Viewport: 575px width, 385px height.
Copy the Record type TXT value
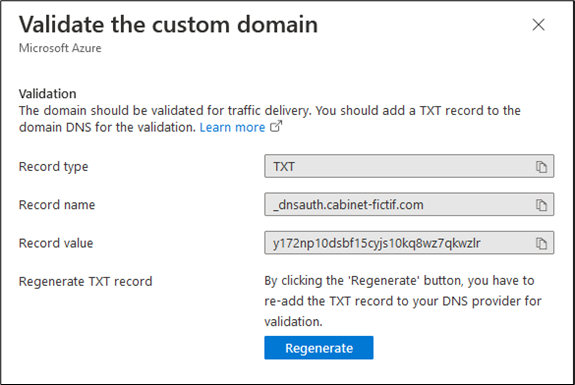tap(541, 167)
